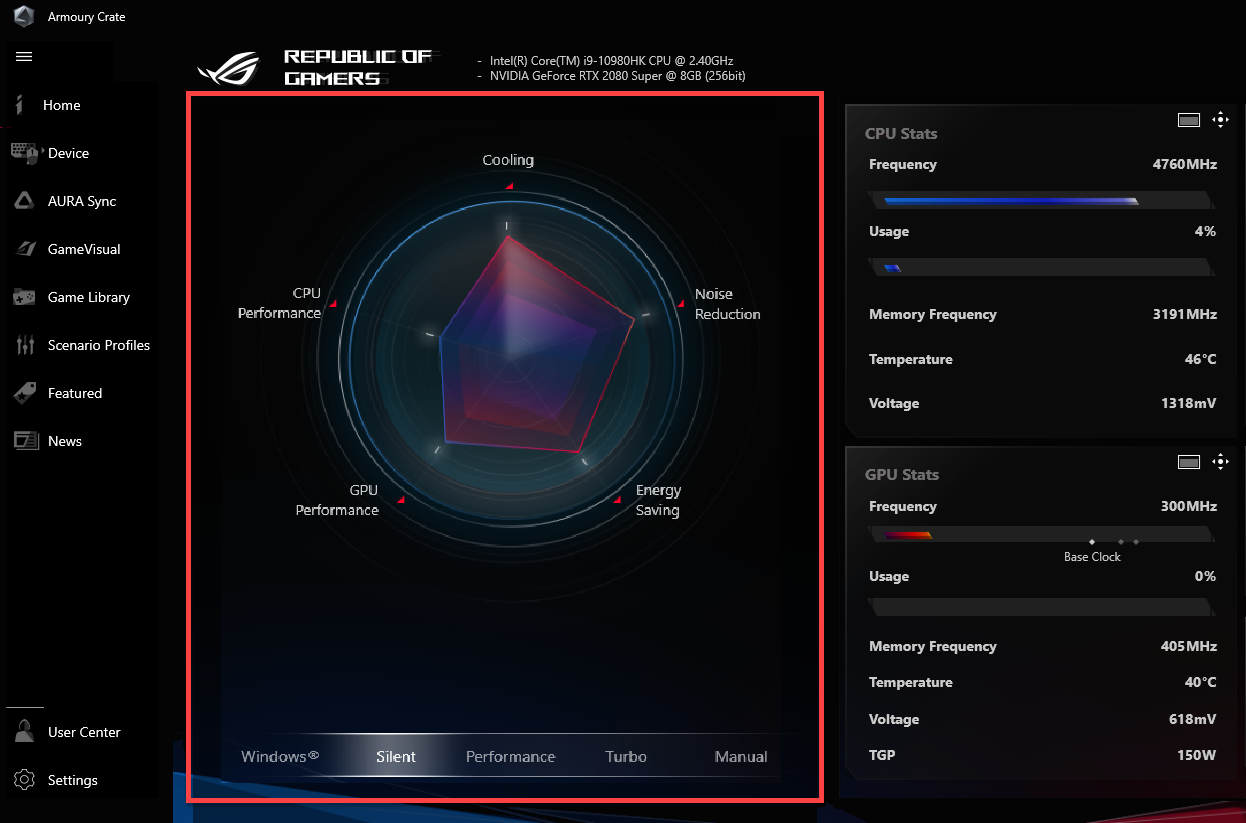Click the Settings gear icon
Viewport: 1246px width, 823px height.
pos(25,780)
